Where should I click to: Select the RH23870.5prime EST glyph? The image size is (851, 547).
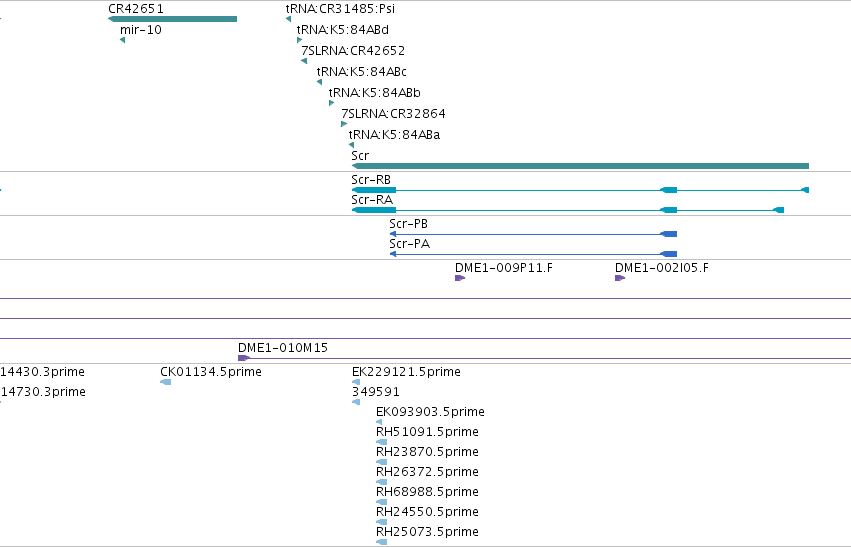tap(382, 462)
